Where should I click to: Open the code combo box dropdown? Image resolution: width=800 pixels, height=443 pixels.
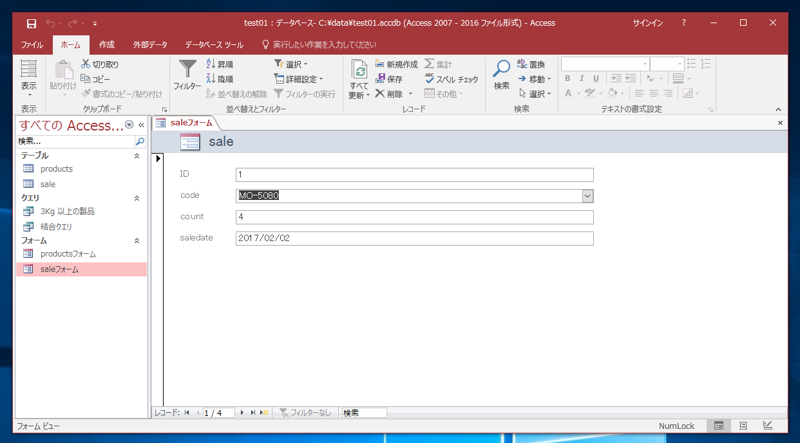pos(588,196)
